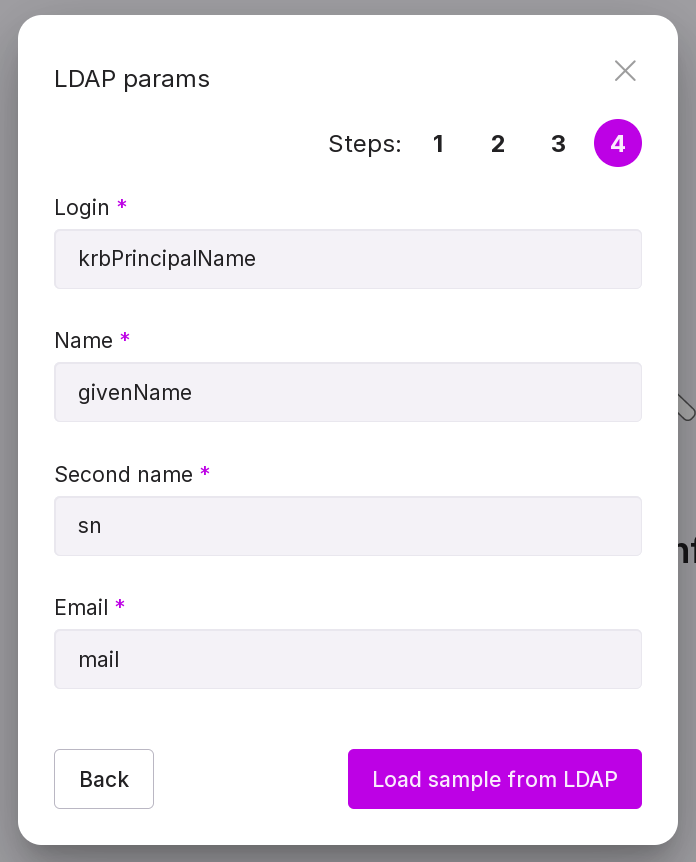Image resolution: width=696 pixels, height=862 pixels.
Task: Jump to step 2 of LDAP setup
Action: (x=498, y=144)
